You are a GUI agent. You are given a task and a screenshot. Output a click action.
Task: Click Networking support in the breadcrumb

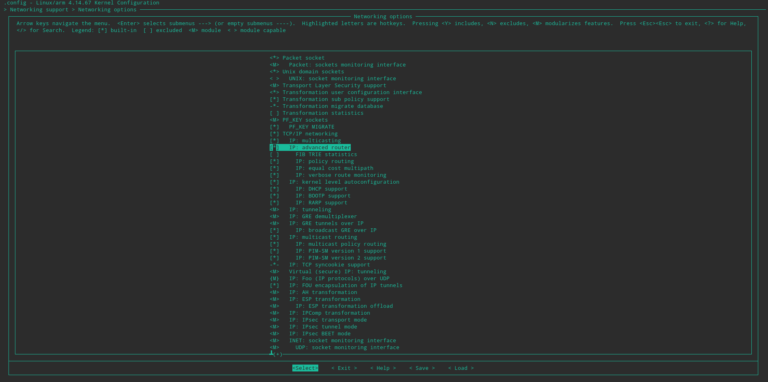(x=39, y=10)
